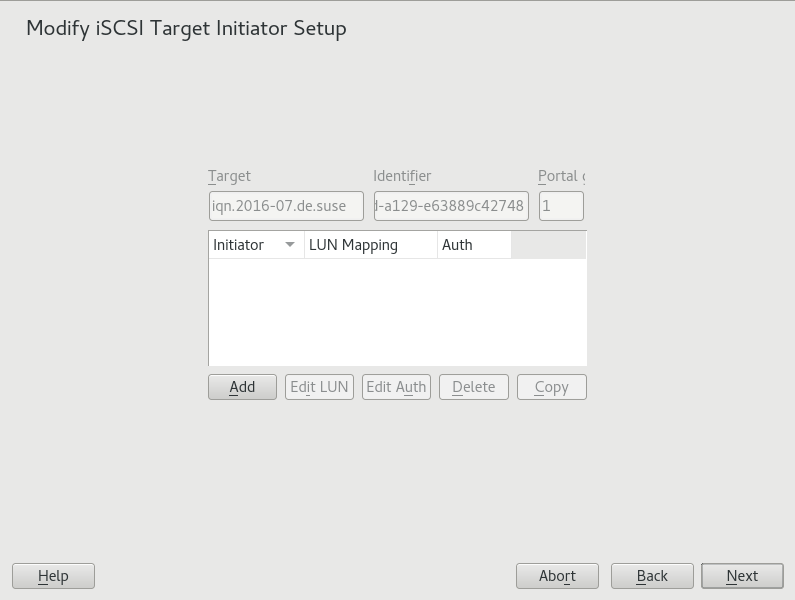Click the Target field label

[229, 176]
